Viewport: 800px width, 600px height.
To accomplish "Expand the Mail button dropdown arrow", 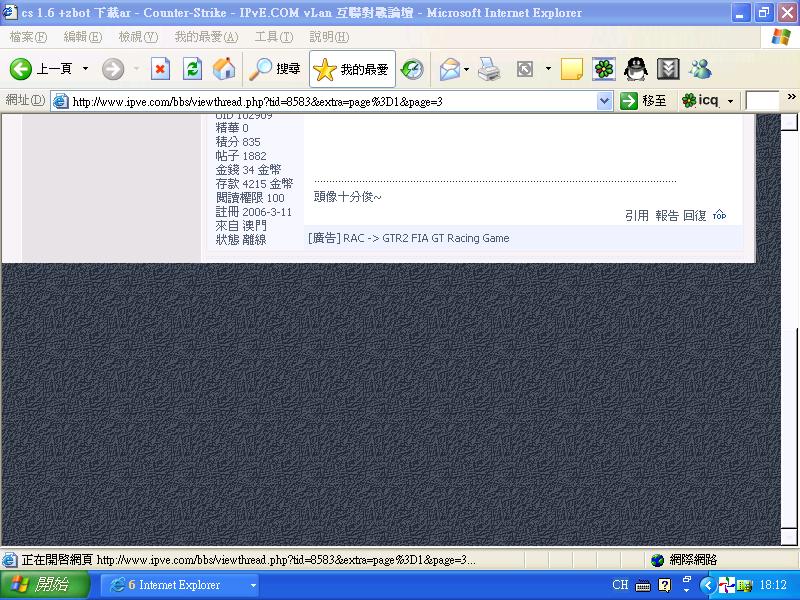I will coord(466,69).
